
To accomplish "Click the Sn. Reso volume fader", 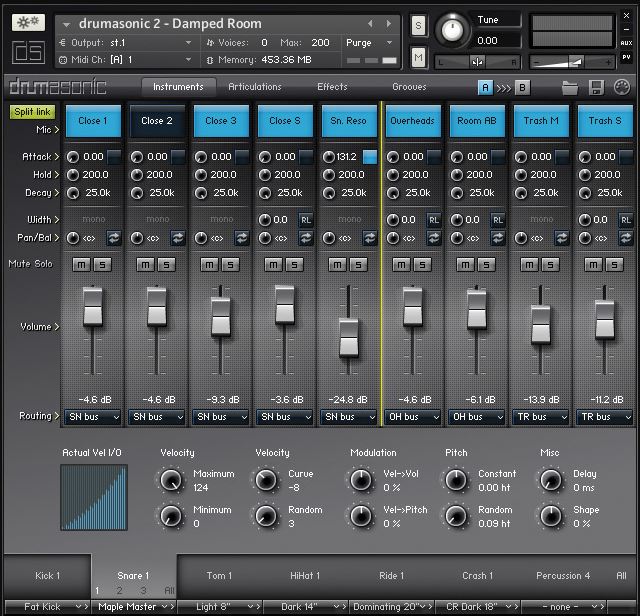I will pos(349,338).
